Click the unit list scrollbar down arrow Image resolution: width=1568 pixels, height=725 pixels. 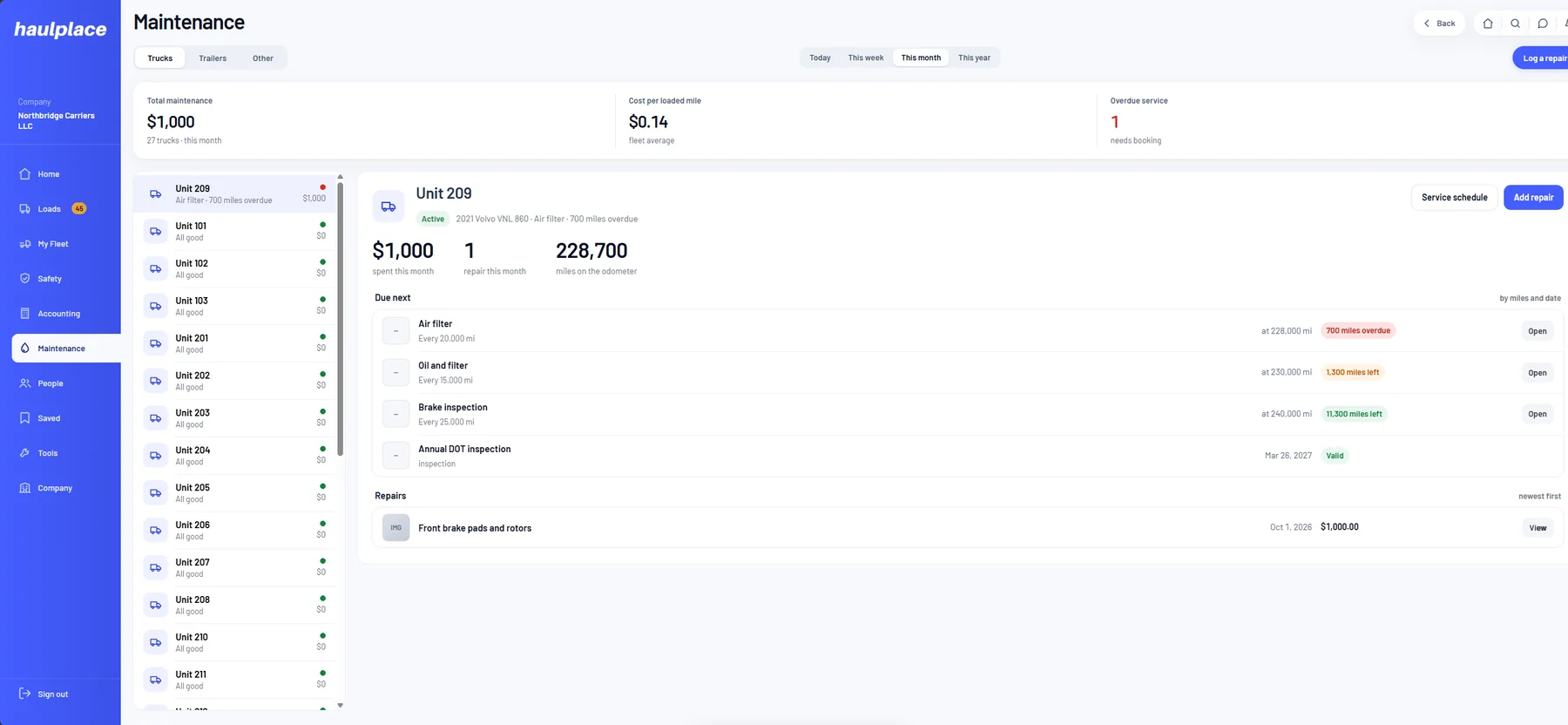click(x=340, y=705)
